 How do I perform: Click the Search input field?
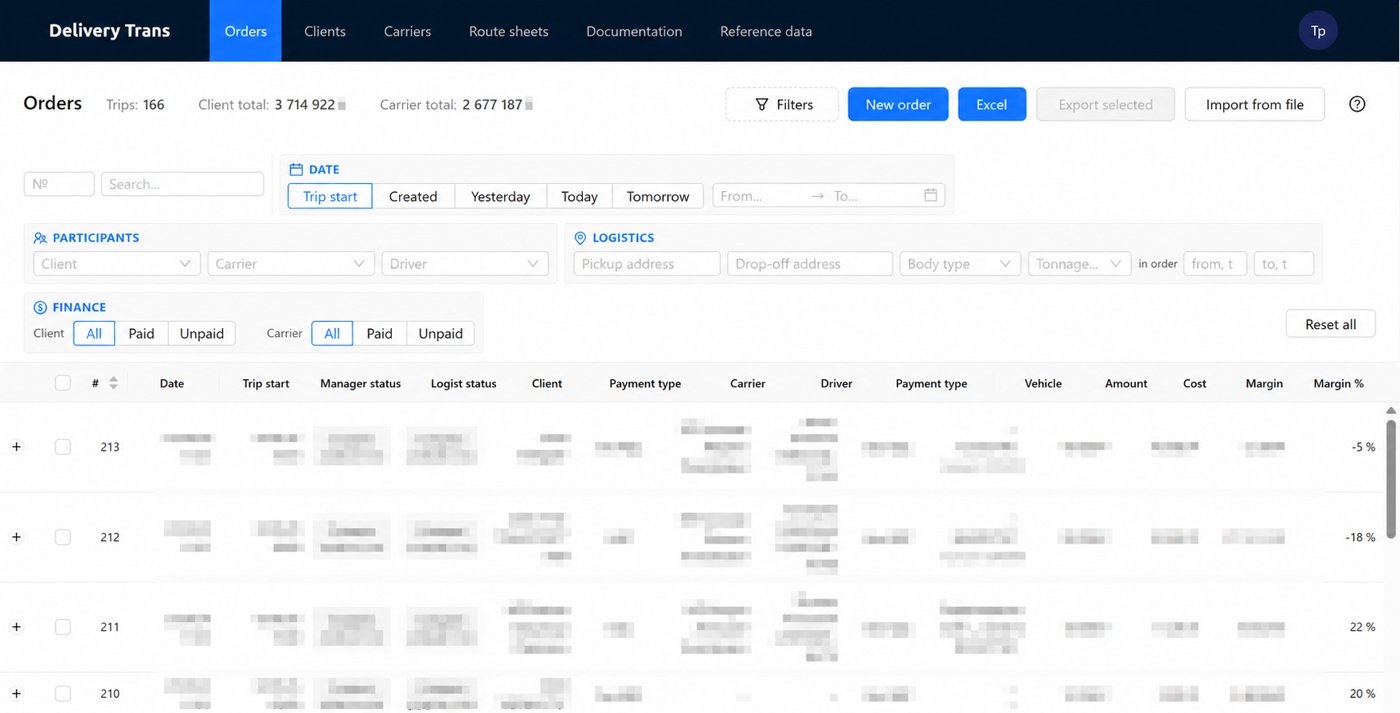pyautogui.click(x=182, y=184)
